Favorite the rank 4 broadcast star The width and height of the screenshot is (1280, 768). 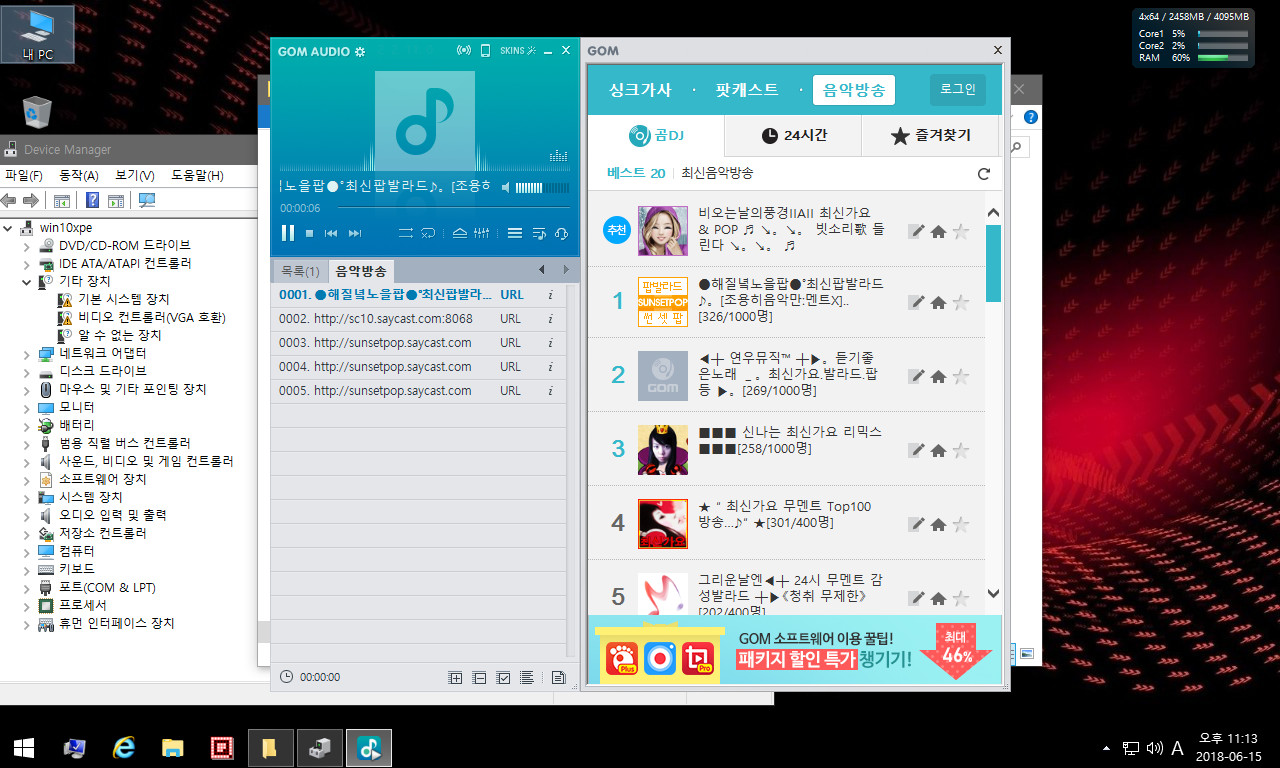961,524
